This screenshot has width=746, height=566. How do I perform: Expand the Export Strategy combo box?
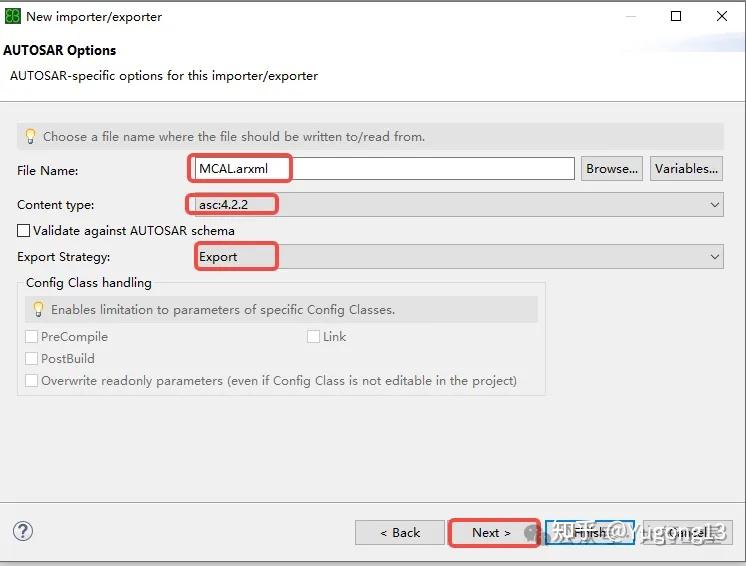(454, 257)
